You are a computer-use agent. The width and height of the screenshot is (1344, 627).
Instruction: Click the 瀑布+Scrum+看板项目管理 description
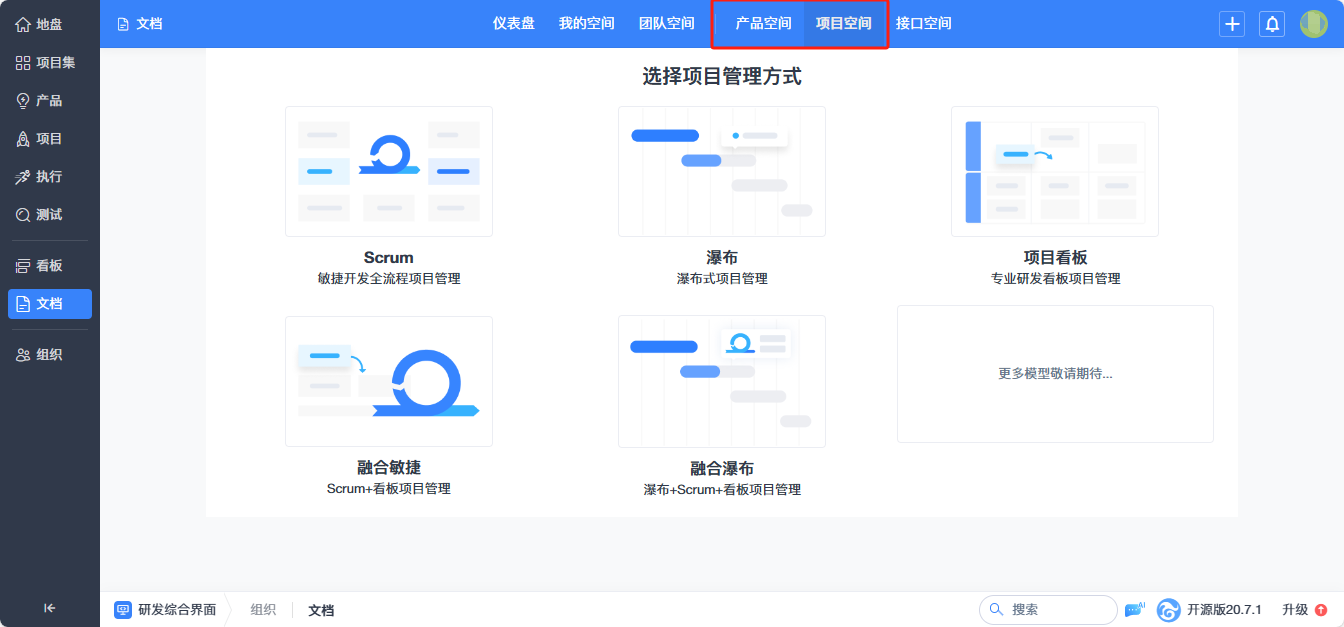722,490
